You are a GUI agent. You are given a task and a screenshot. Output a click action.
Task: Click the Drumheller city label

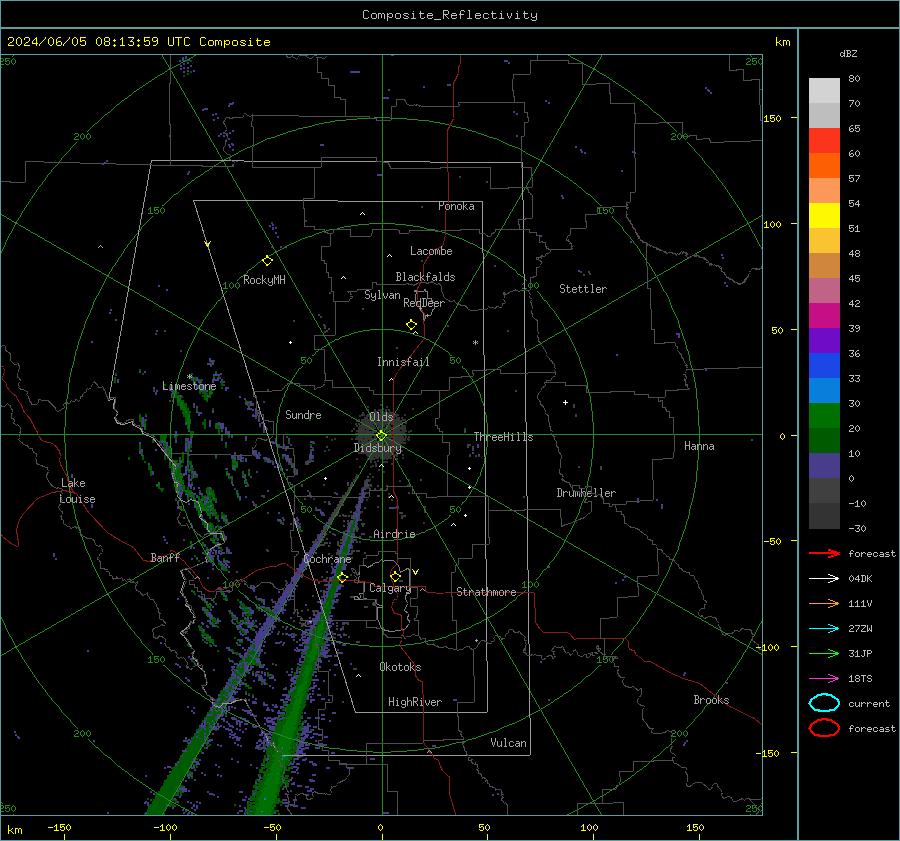[586, 493]
